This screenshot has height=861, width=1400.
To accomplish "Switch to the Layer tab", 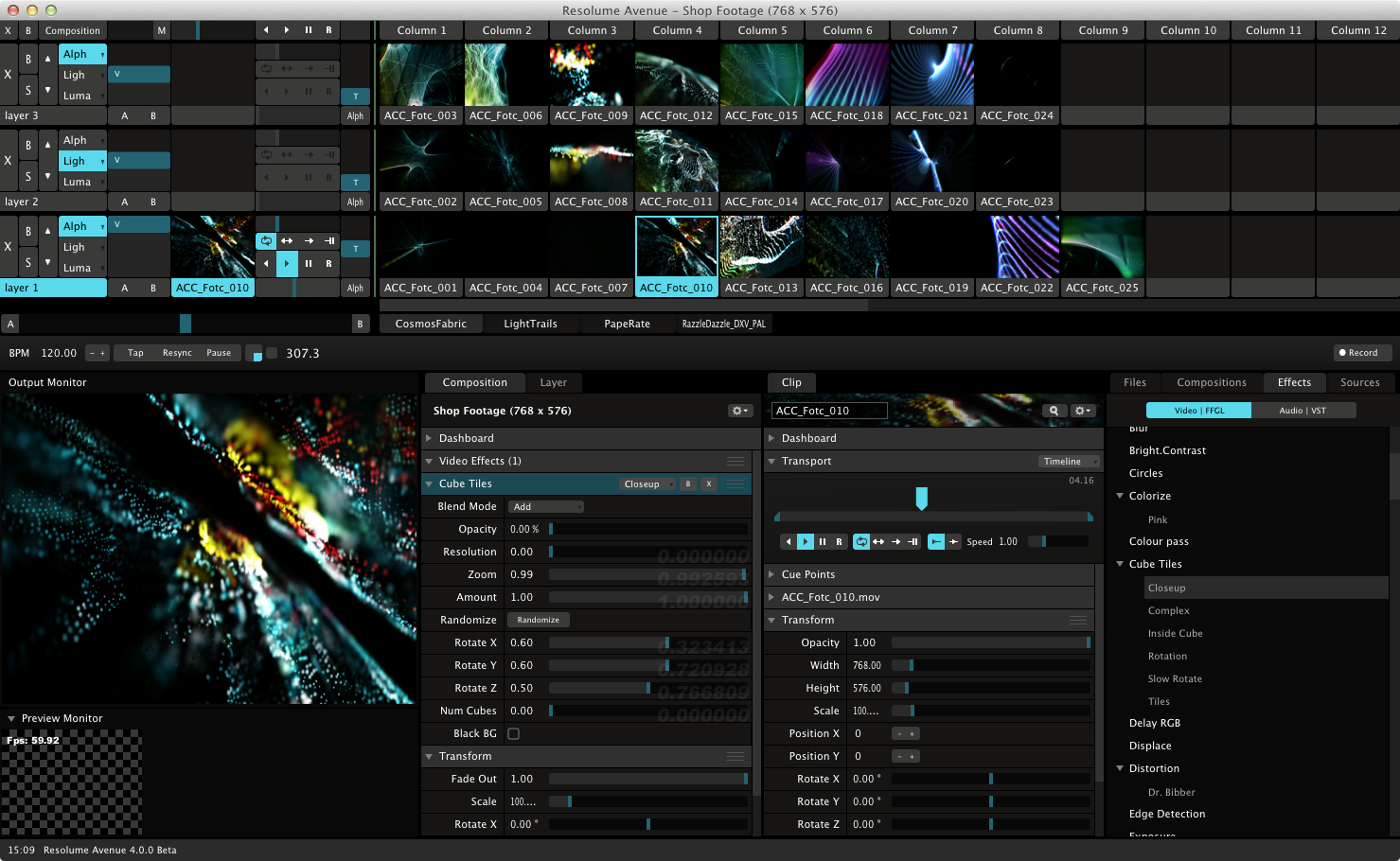I will pyautogui.click(x=553, y=382).
